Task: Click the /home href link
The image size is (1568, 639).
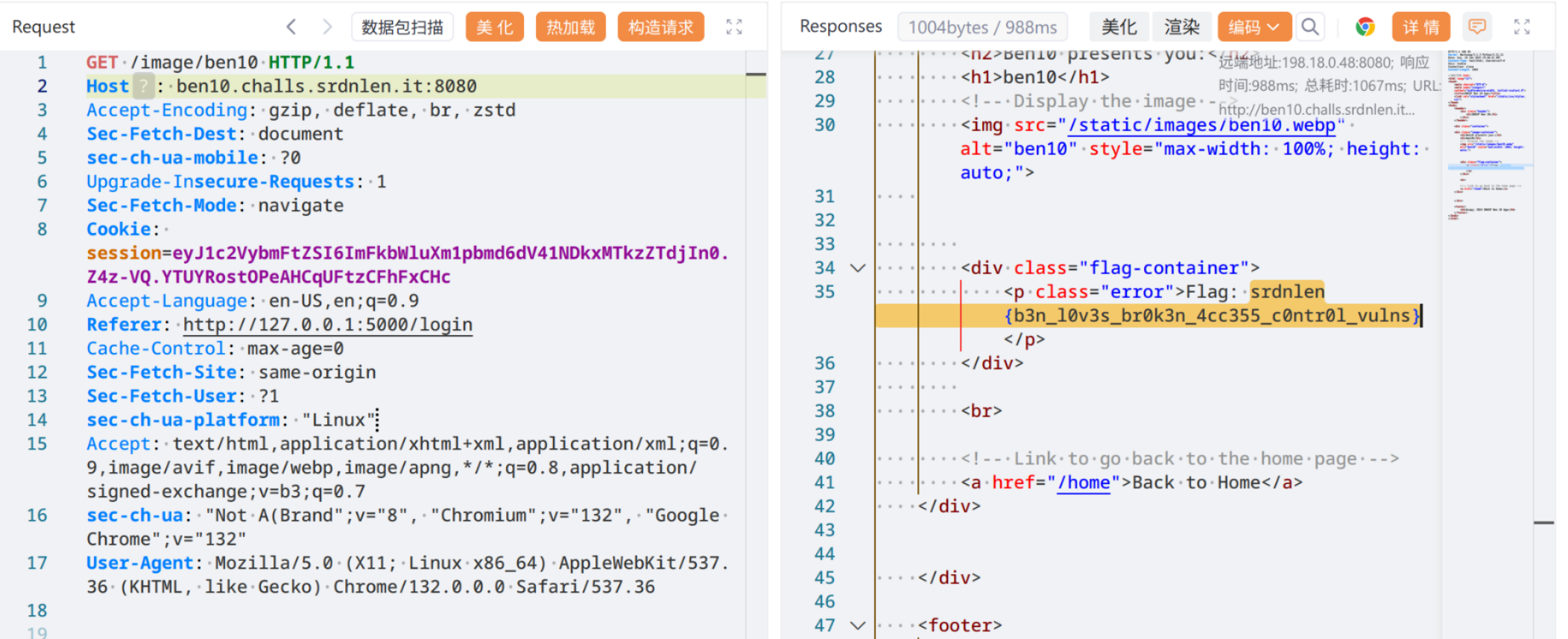Action: pos(1083,483)
